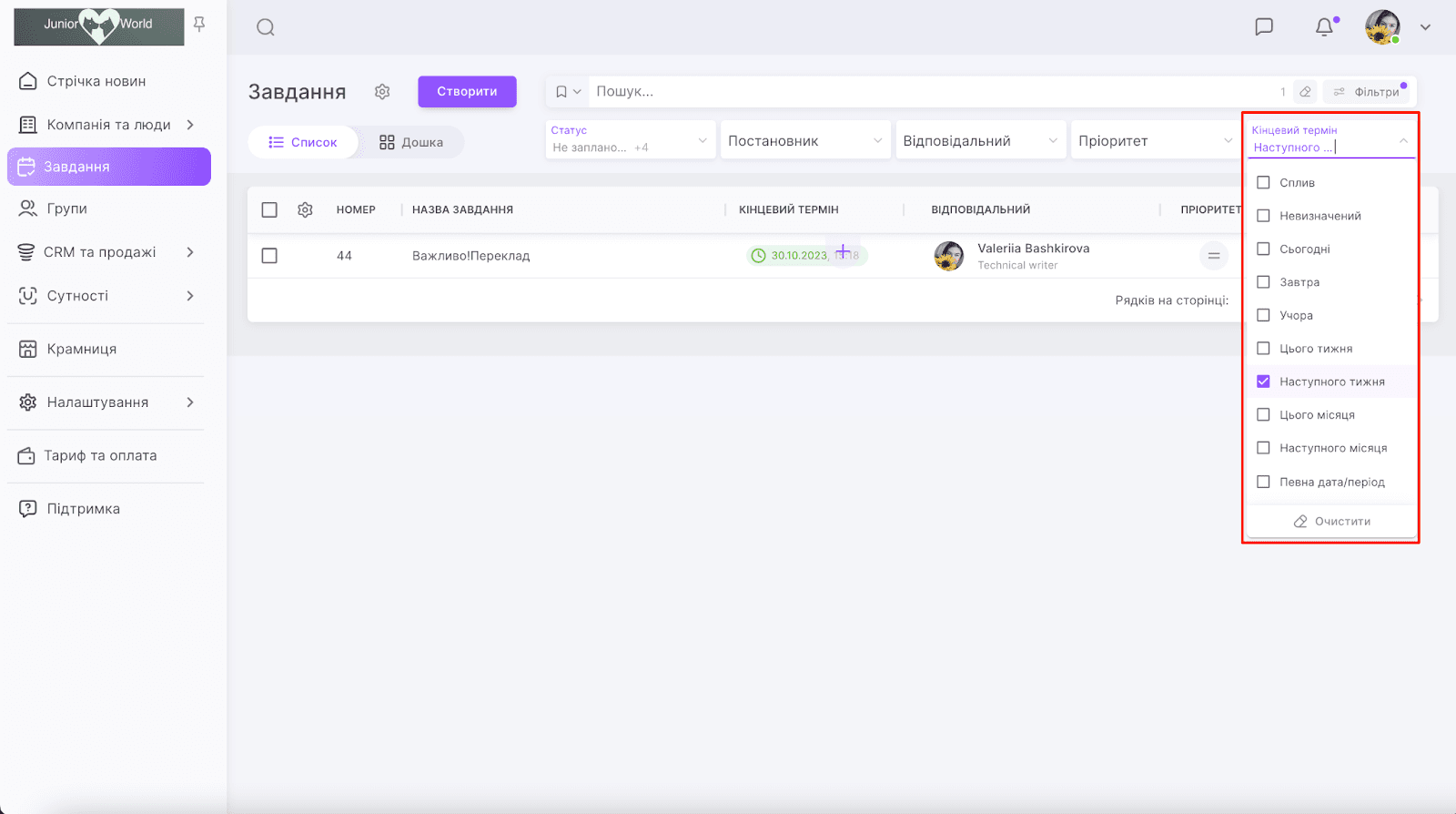Open the chat messages icon
1456x814 pixels.
click(x=1263, y=27)
